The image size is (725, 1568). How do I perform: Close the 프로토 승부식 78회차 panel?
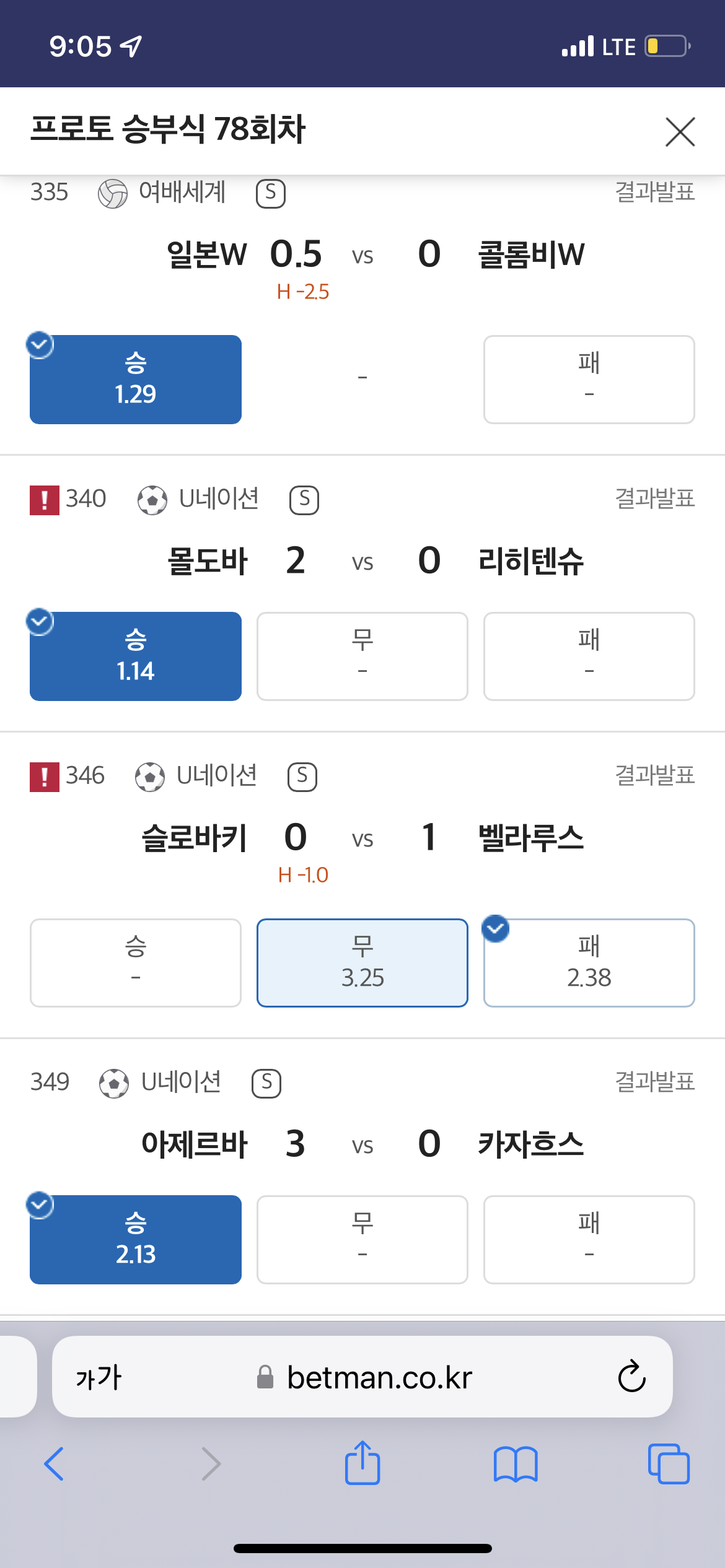coord(680,131)
